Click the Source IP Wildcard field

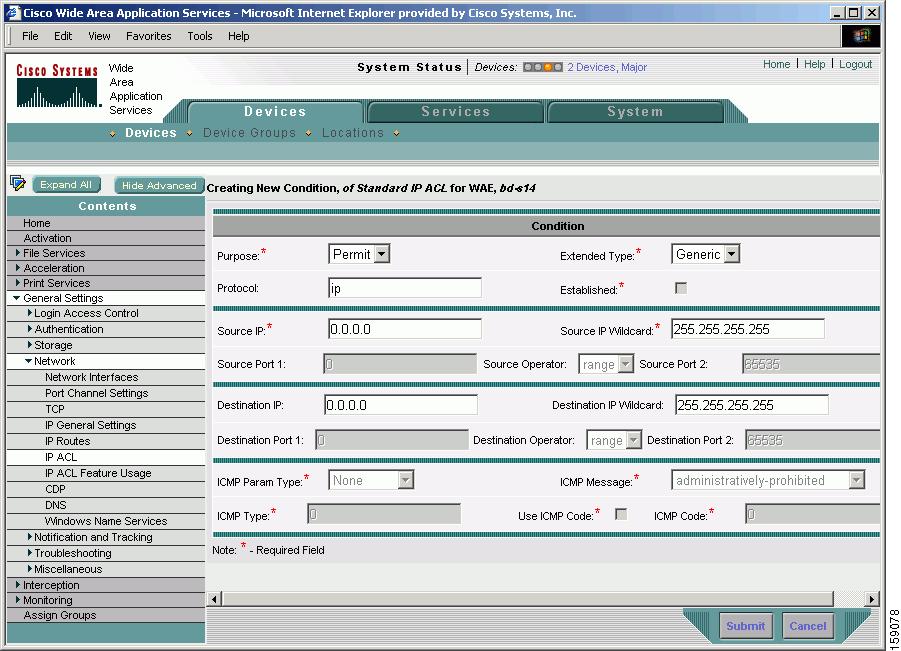click(748, 329)
